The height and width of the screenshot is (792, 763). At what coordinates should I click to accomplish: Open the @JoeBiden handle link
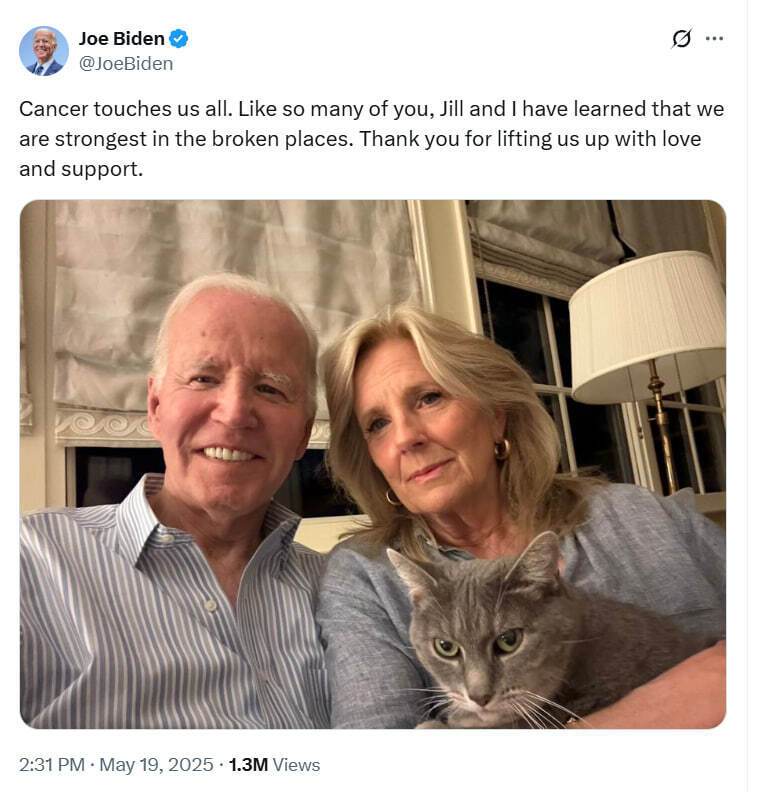(x=126, y=63)
